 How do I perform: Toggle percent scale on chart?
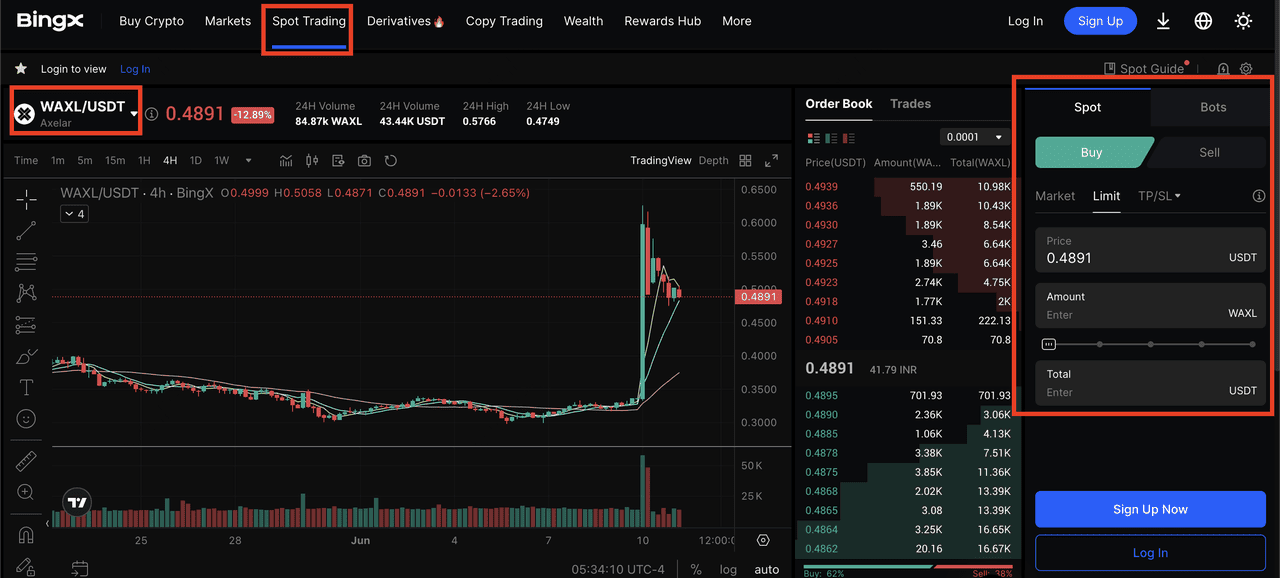696,569
